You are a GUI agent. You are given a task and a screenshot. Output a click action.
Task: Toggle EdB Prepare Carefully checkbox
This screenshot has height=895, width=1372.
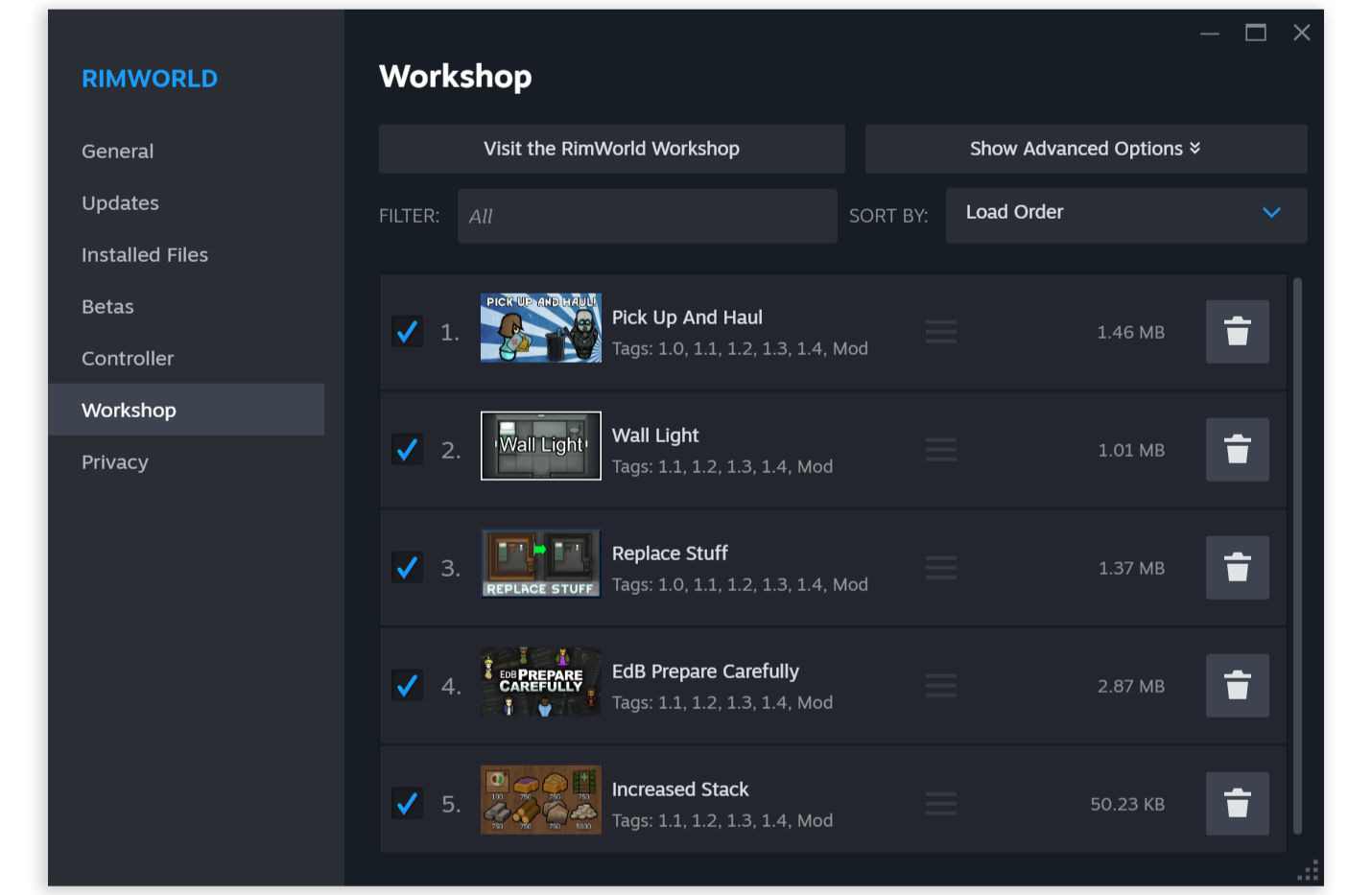(408, 686)
